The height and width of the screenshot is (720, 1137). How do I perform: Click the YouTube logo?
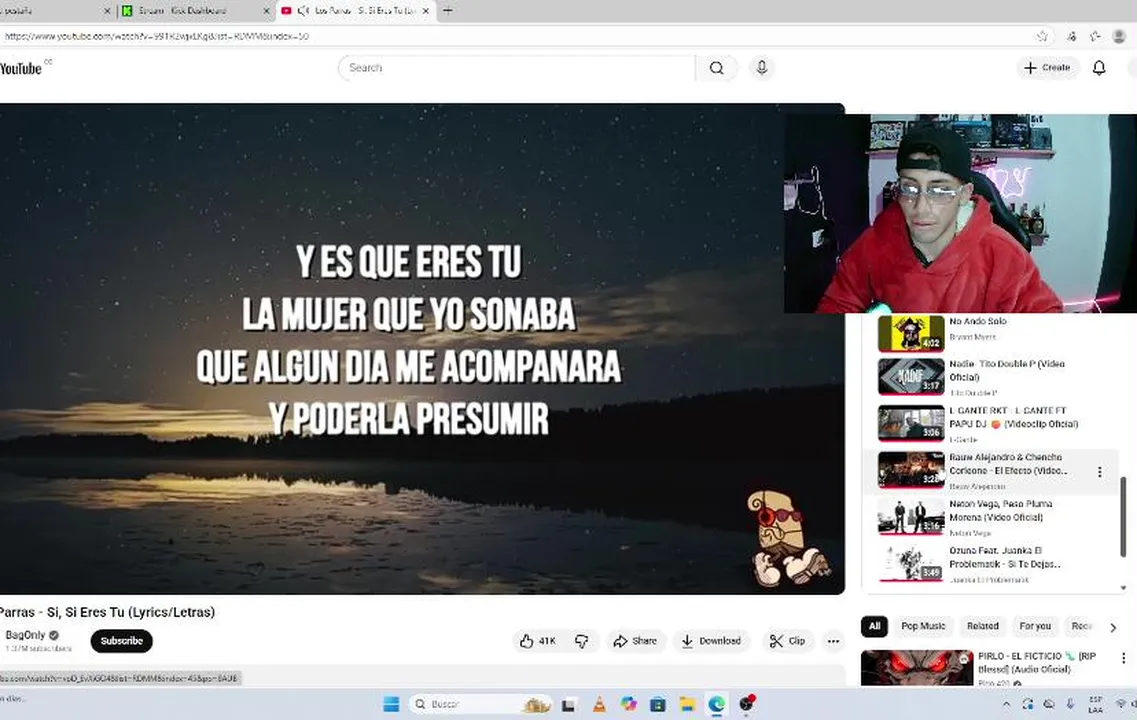[x=22, y=68]
